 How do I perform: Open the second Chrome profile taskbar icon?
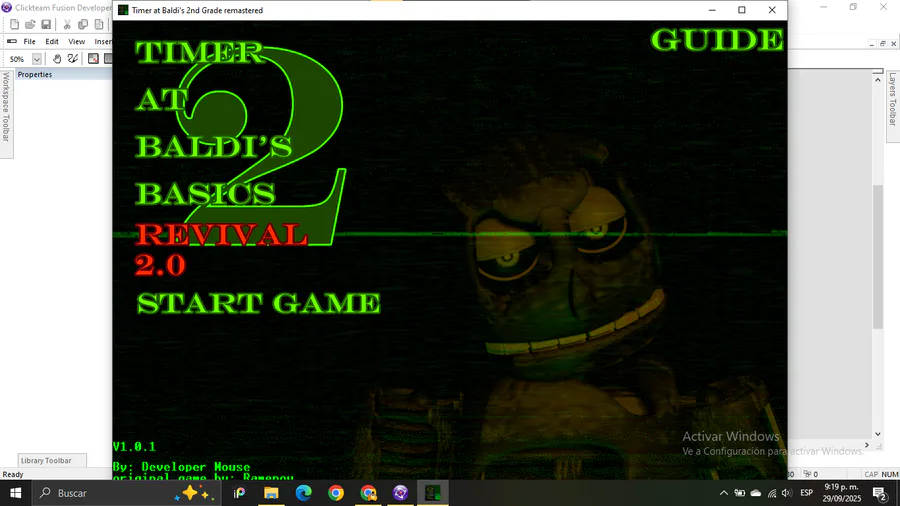click(x=368, y=493)
